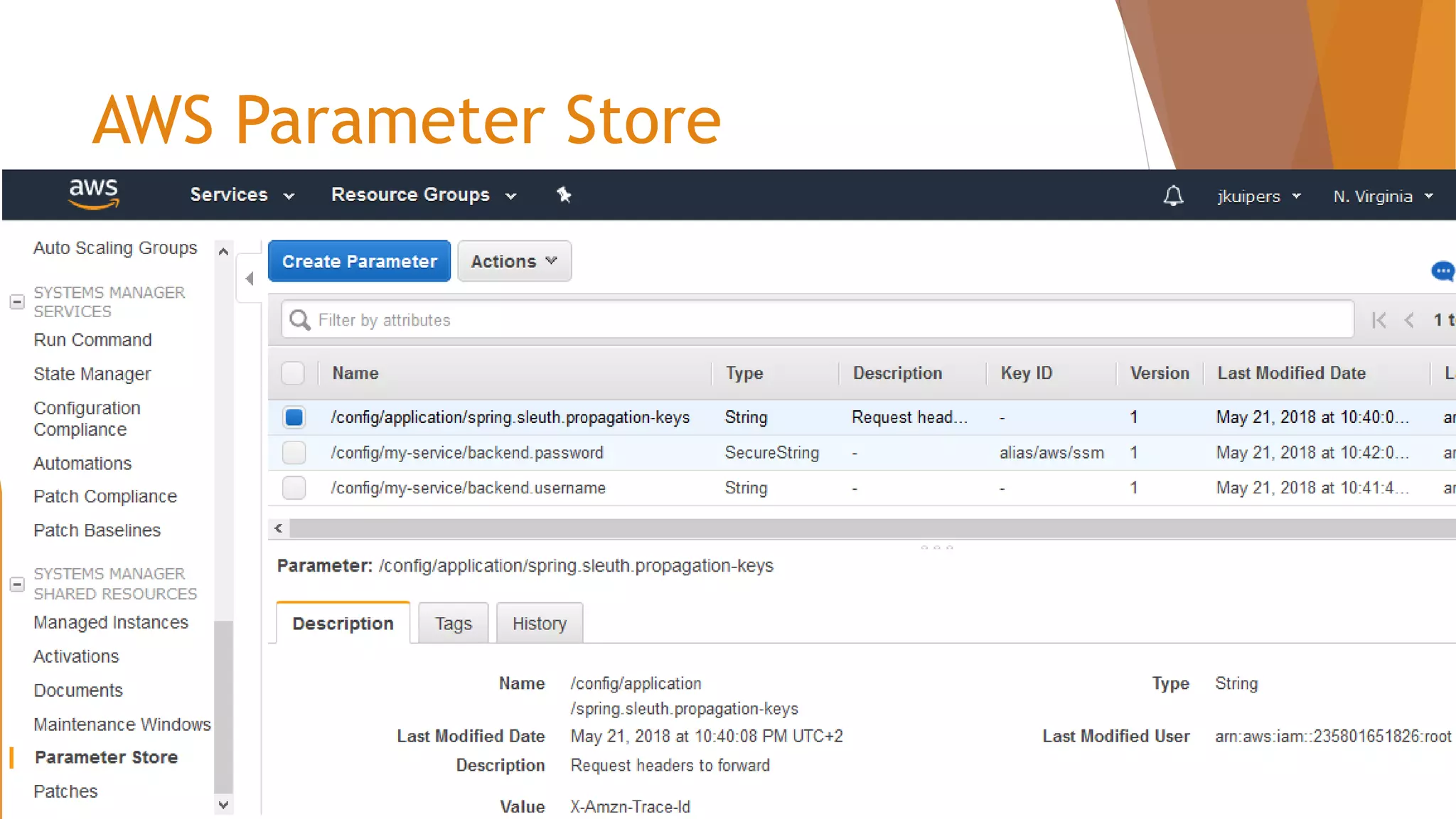1456x819 pixels.
Task: Open State Manager in sidebar
Action: coord(92,374)
